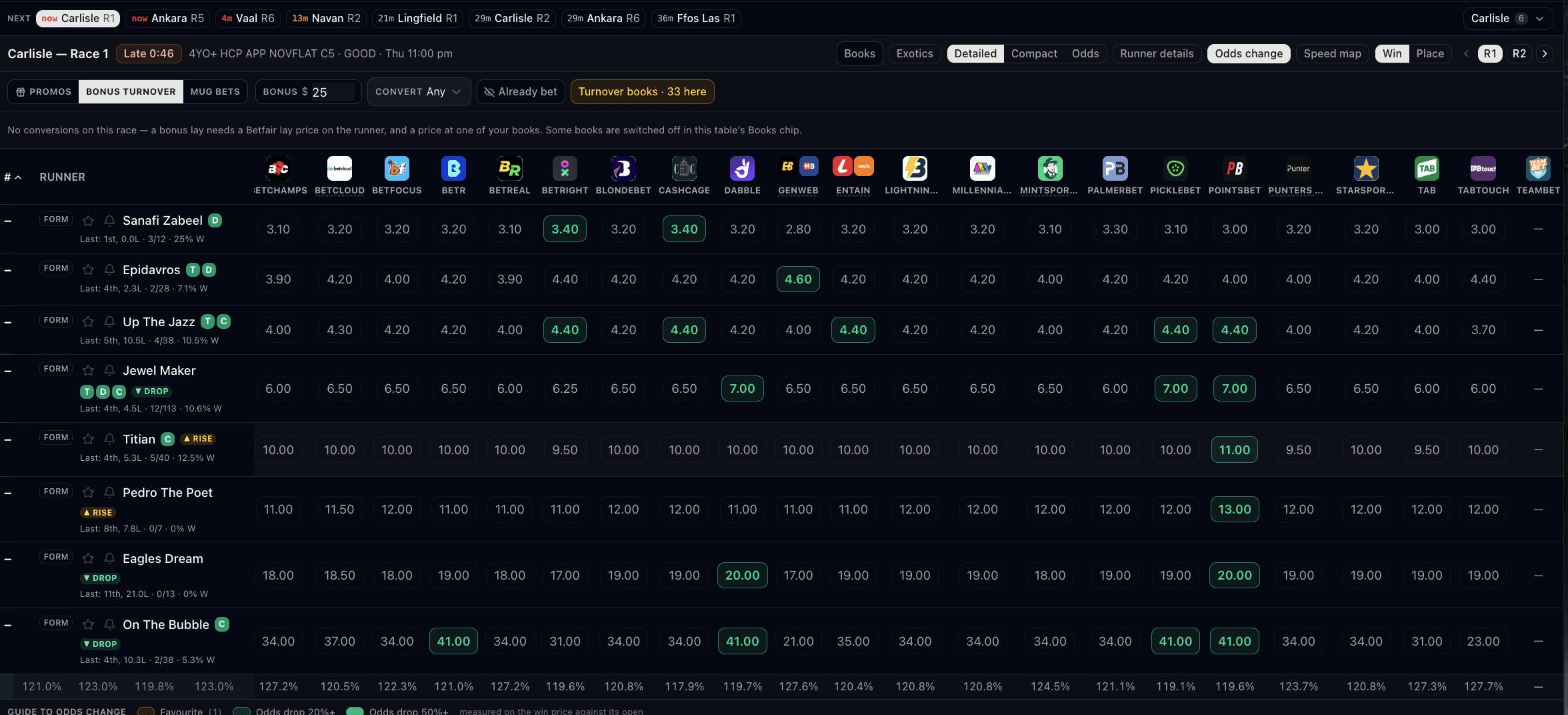Sort runners by number column
This screenshot has width=1568, height=715.
13,177
